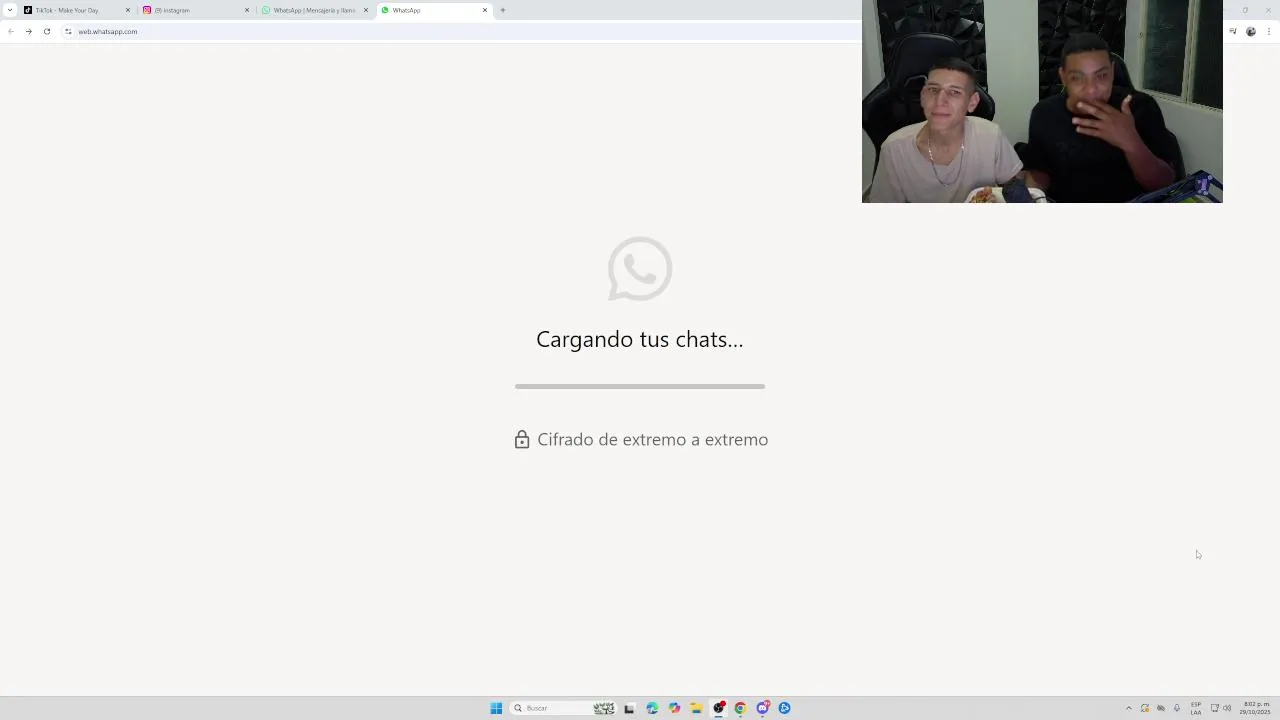Open Microsoft Edge from the taskbar

652,708
